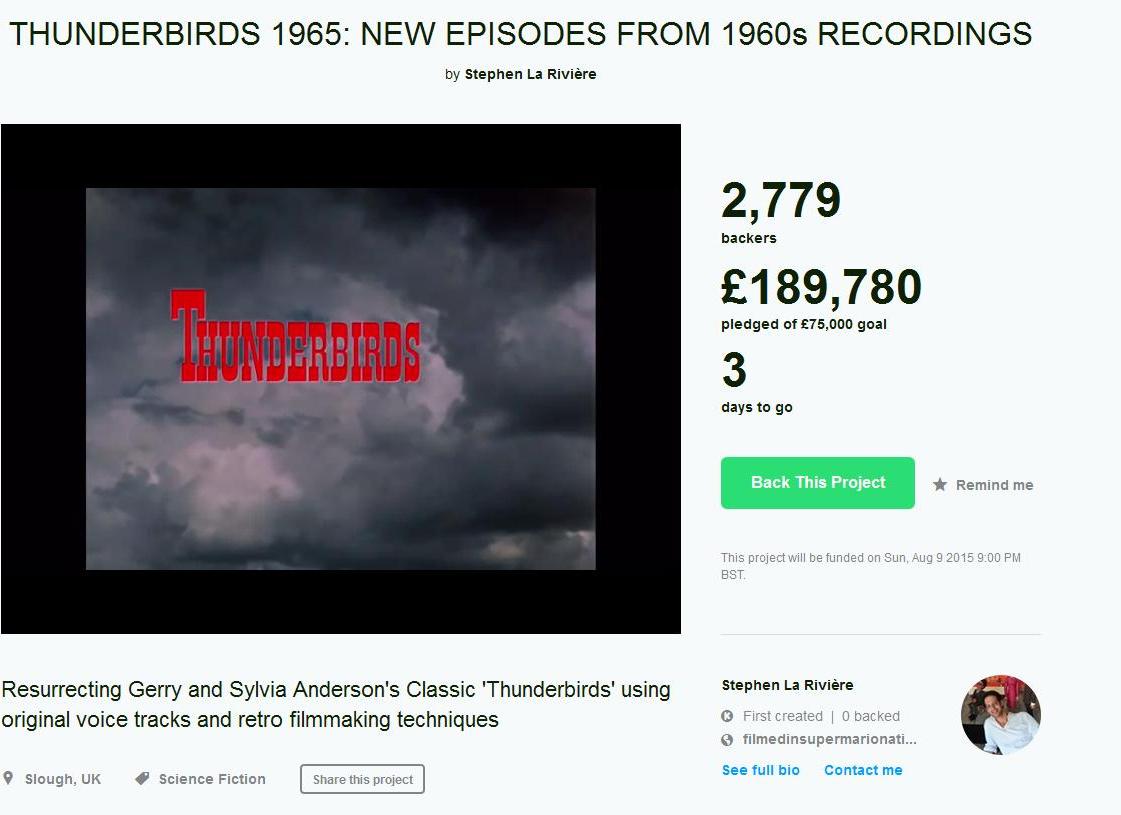
Task: Click the Remind me text
Action: point(994,485)
